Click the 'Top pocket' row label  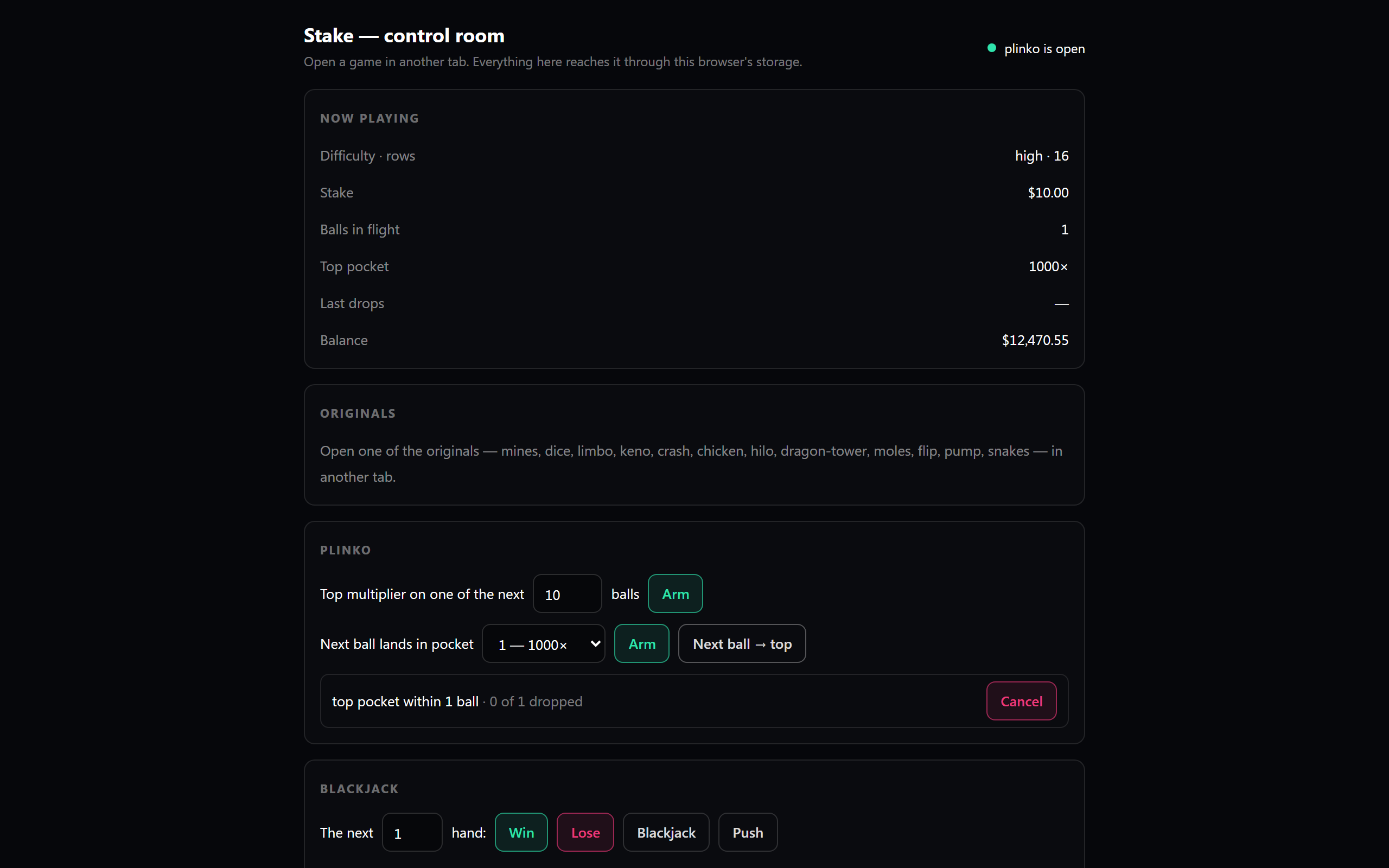pyautogui.click(x=354, y=266)
